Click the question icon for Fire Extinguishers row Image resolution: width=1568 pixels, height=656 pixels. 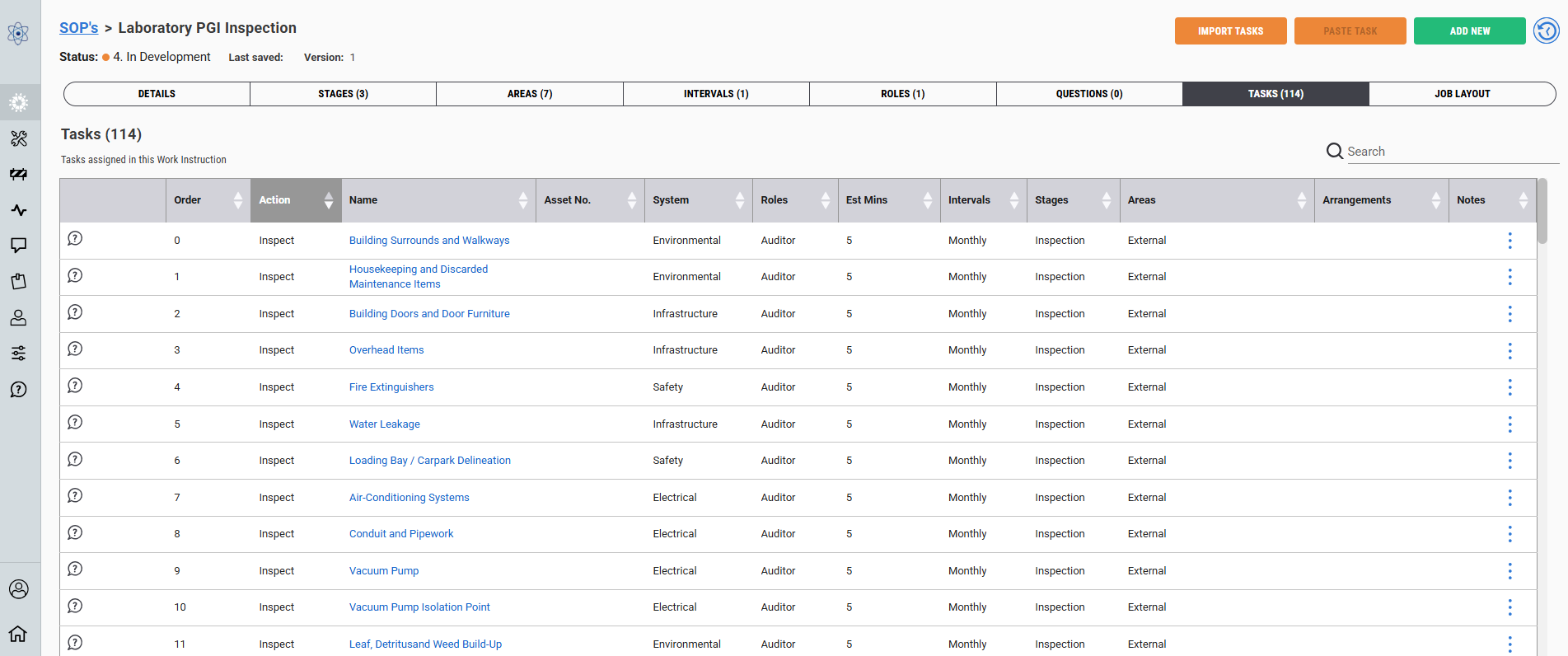coord(75,386)
